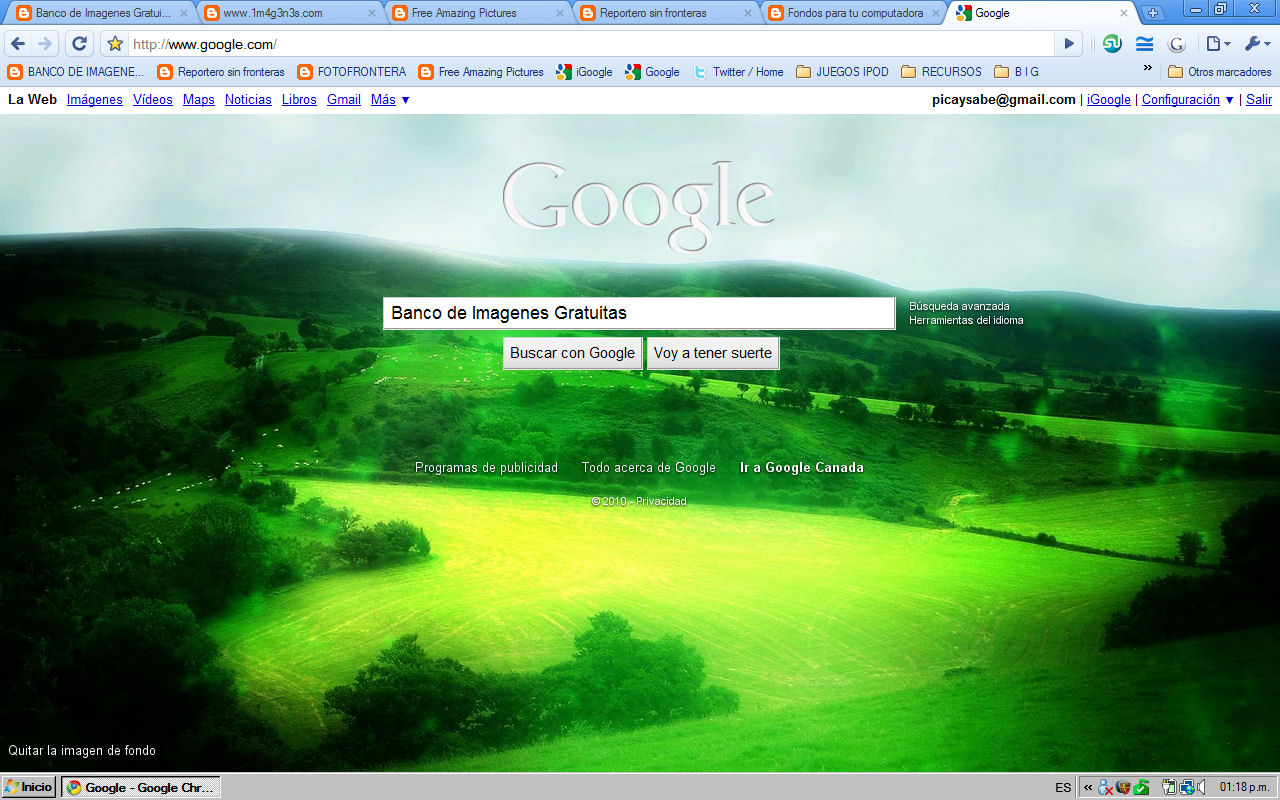The height and width of the screenshot is (800, 1280).
Task: Open the StumbleUpon extension icon
Action: click(1112, 44)
